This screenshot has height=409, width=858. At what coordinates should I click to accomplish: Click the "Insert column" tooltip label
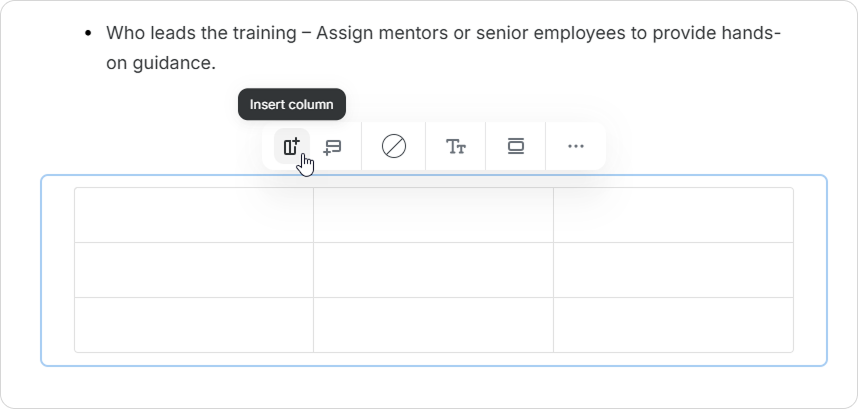click(x=291, y=104)
